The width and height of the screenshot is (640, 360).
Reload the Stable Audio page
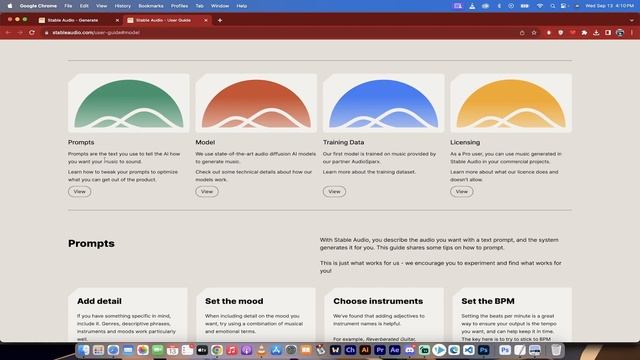32,32
